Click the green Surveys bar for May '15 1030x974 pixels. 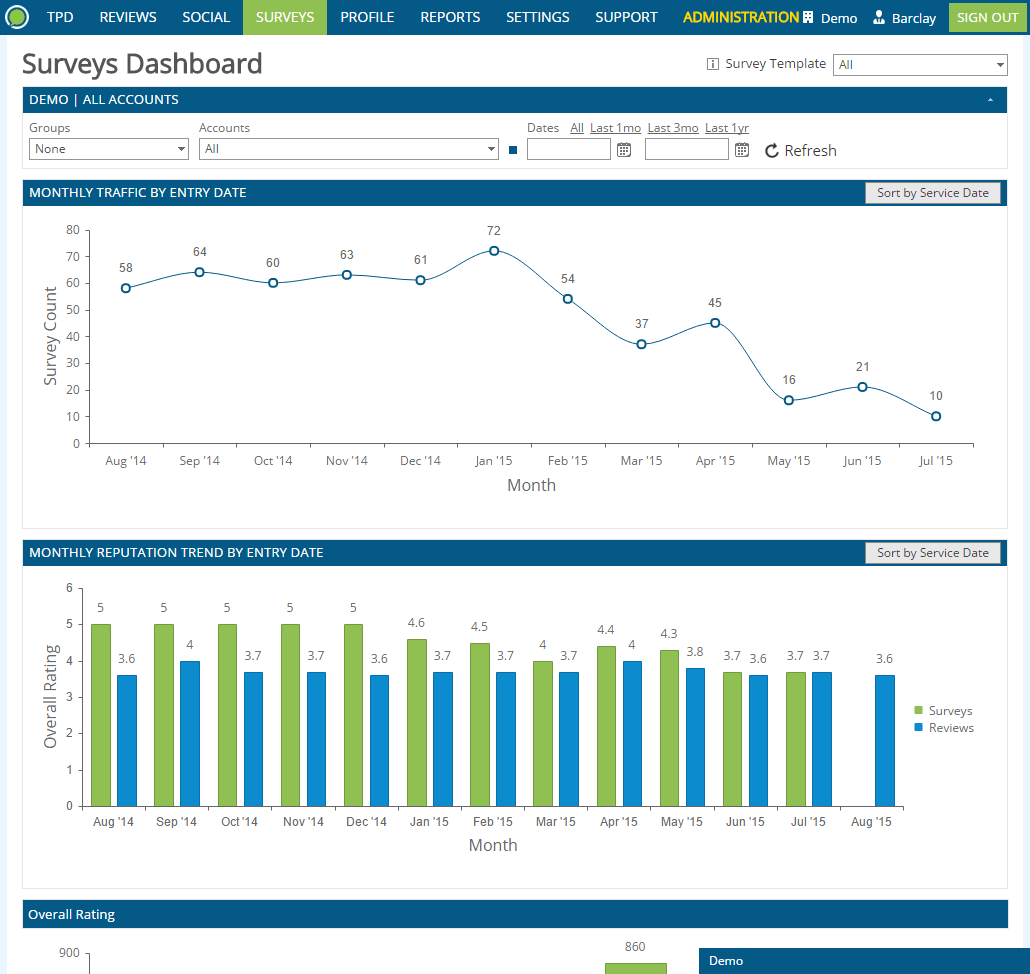click(x=669, y=728)
